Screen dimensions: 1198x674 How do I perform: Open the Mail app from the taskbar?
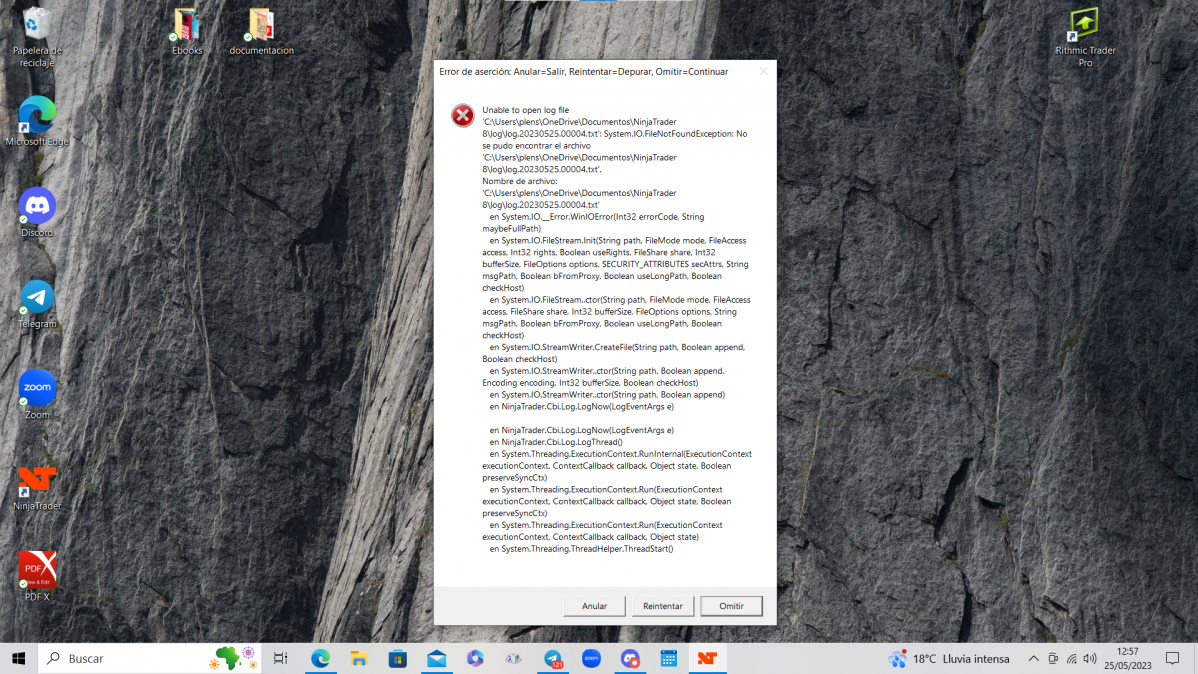[x=436, y=659]
